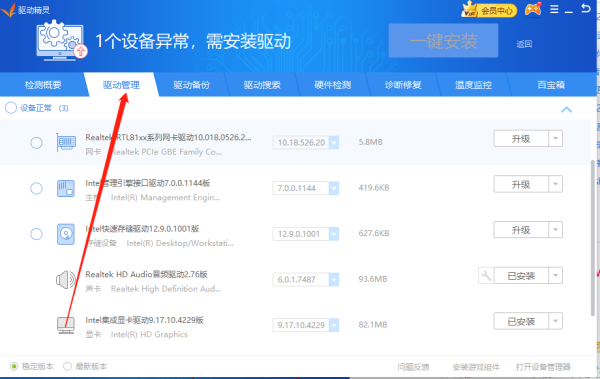Open version dropdown 9.17.10.4229
This screenshot has height=379, width=600.
pyautogui.click(x=334, y=325)
